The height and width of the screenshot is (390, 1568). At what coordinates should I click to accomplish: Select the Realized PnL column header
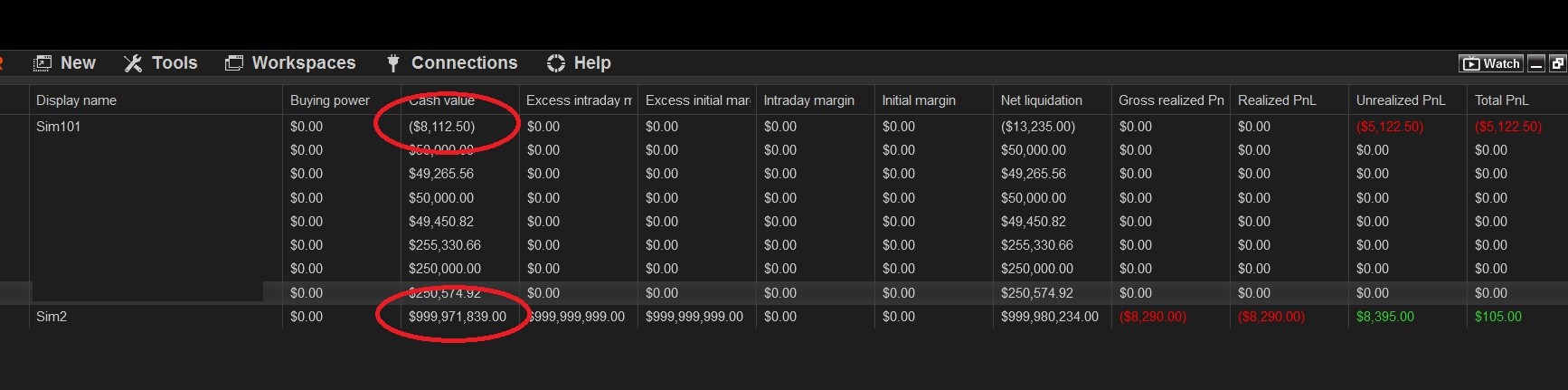click(1277, 100)
